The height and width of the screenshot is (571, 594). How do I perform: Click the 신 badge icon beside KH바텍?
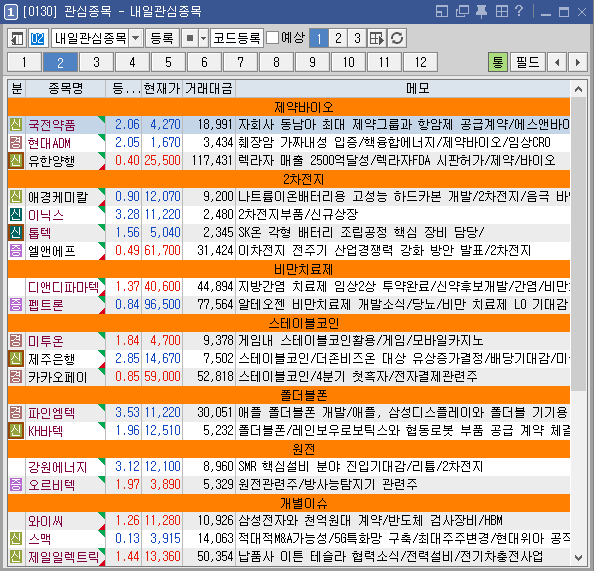(x=16, y=430)
